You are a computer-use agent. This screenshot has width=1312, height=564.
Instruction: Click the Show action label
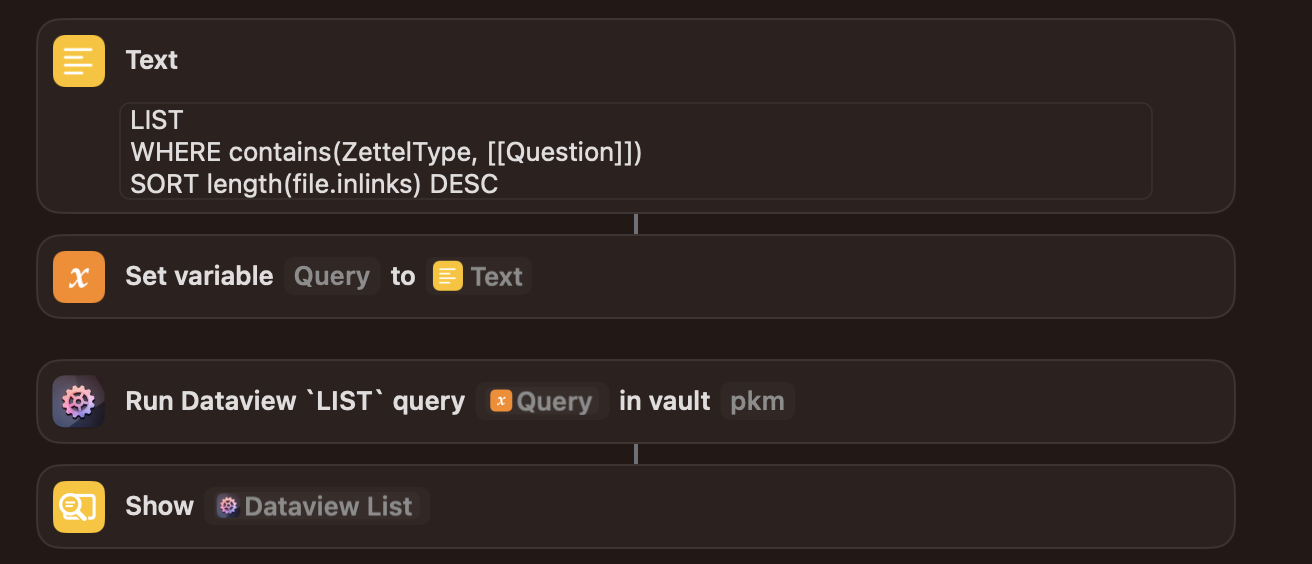coord(160,506)
